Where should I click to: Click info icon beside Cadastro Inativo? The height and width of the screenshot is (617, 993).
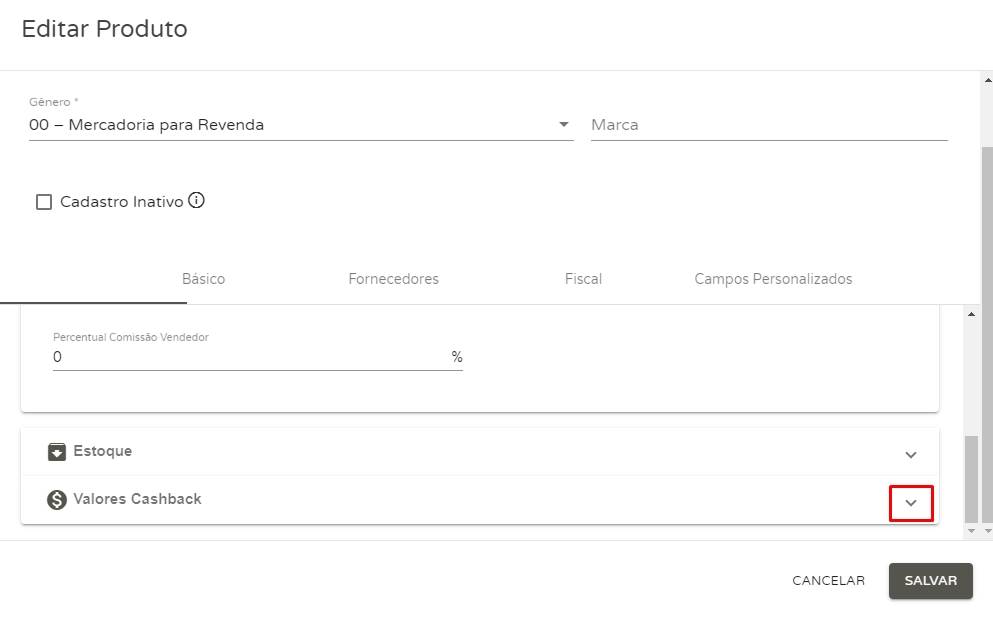pyautogui.click(x=197, y=201)
